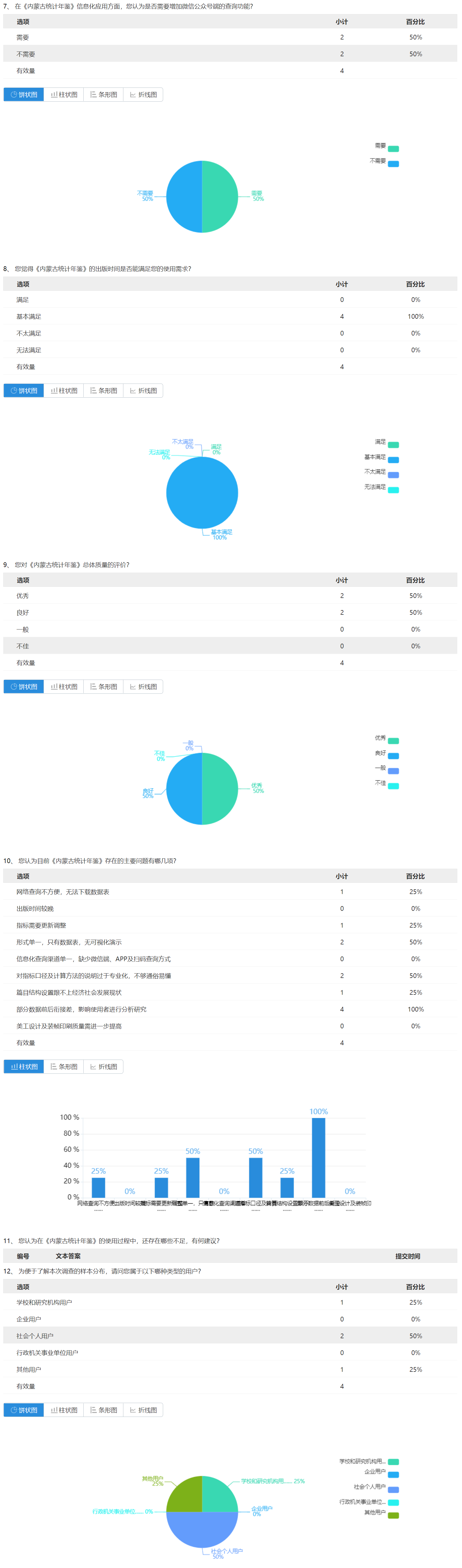Select 柱状图 tab under question 10
The image size is (462, 1568).
(24, 1066)
